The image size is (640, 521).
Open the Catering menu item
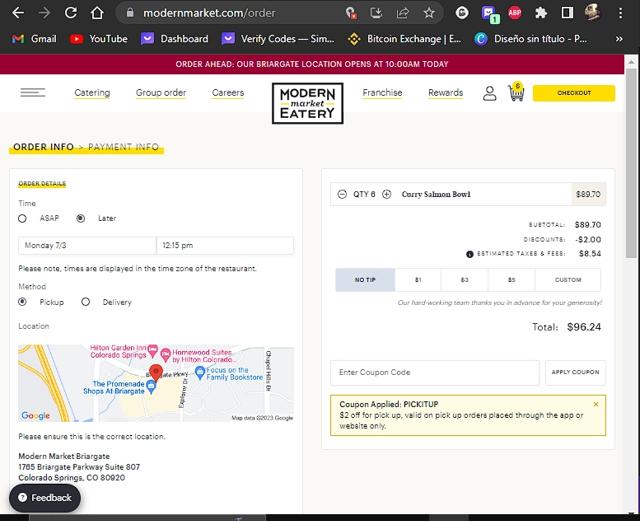click(92, 93)
